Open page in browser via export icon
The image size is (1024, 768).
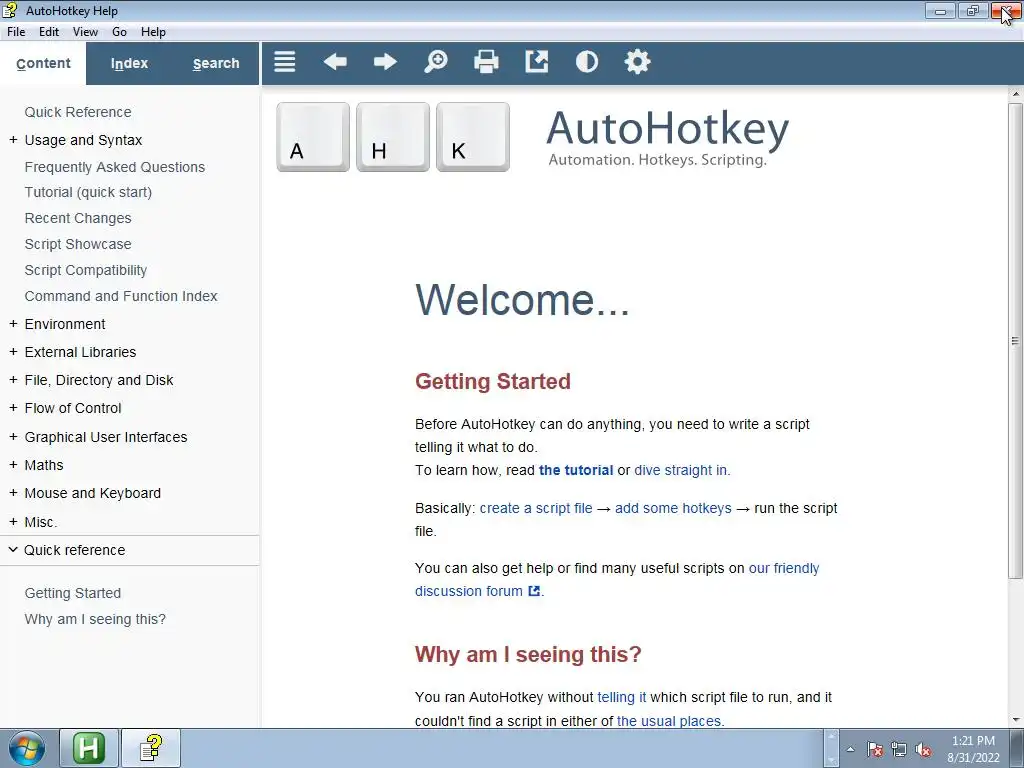tap(537, 62)
